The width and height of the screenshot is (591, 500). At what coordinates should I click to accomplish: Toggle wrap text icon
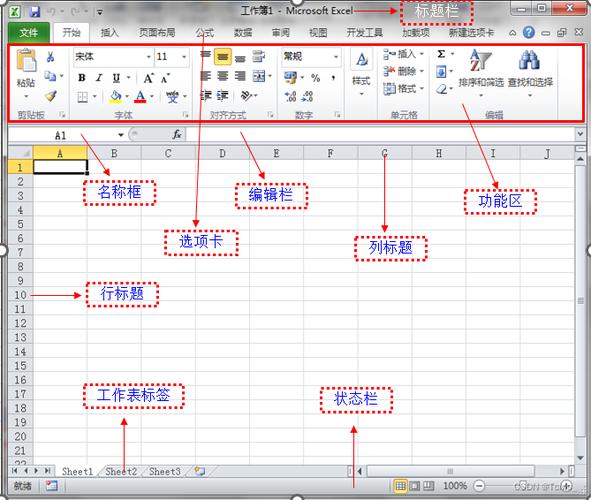tap(259, 57)
